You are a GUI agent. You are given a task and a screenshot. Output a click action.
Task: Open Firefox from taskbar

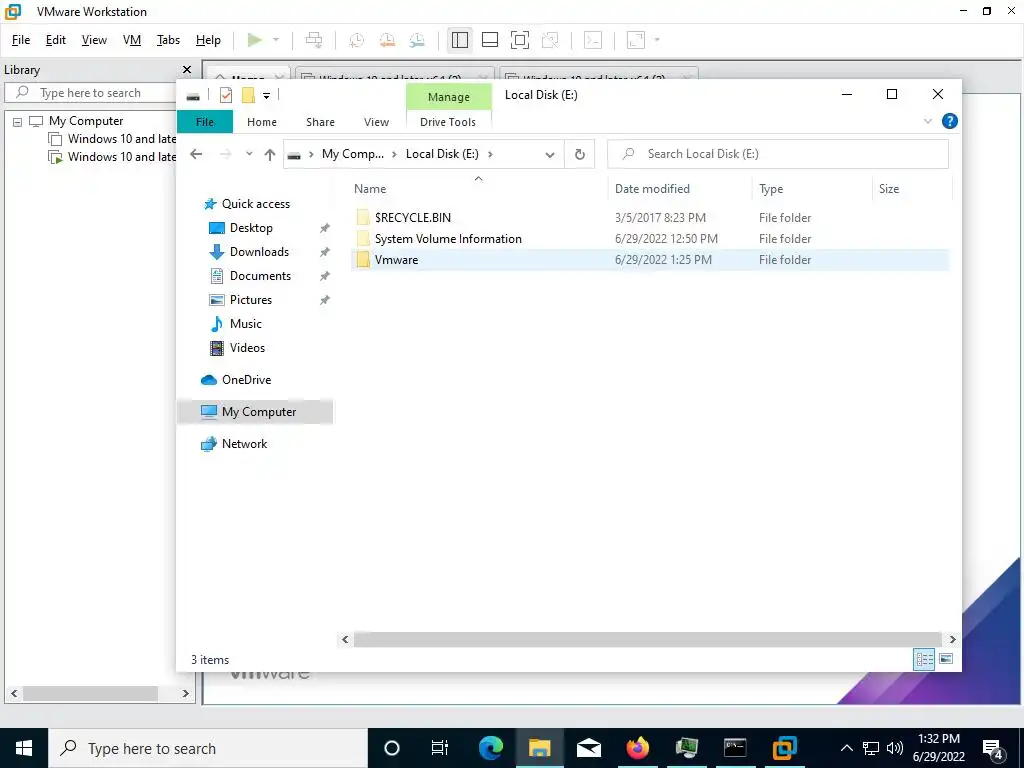pyautogui.click(x=637, y=748)
